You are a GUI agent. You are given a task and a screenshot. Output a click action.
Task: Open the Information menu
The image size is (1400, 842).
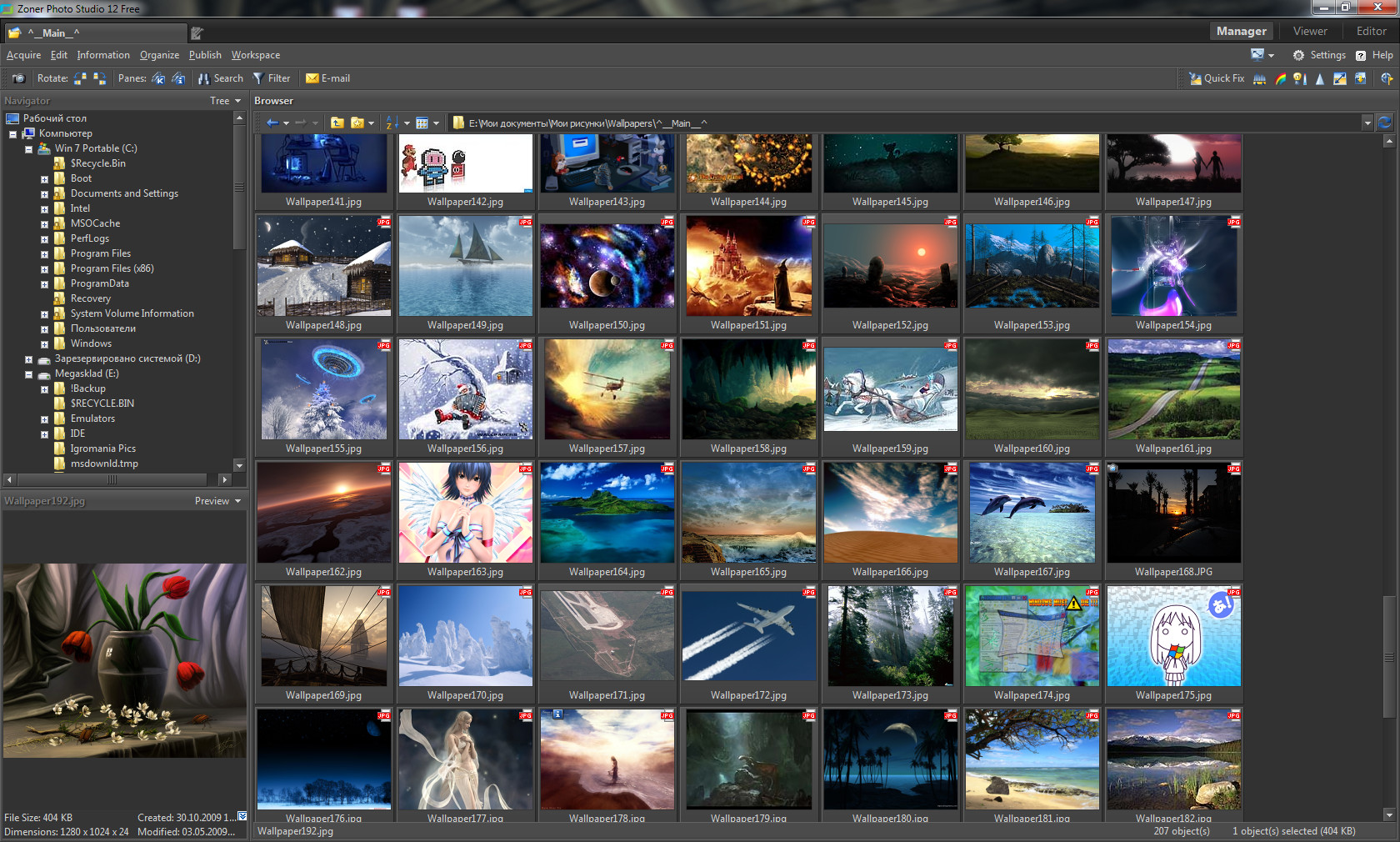coord(103,55)
